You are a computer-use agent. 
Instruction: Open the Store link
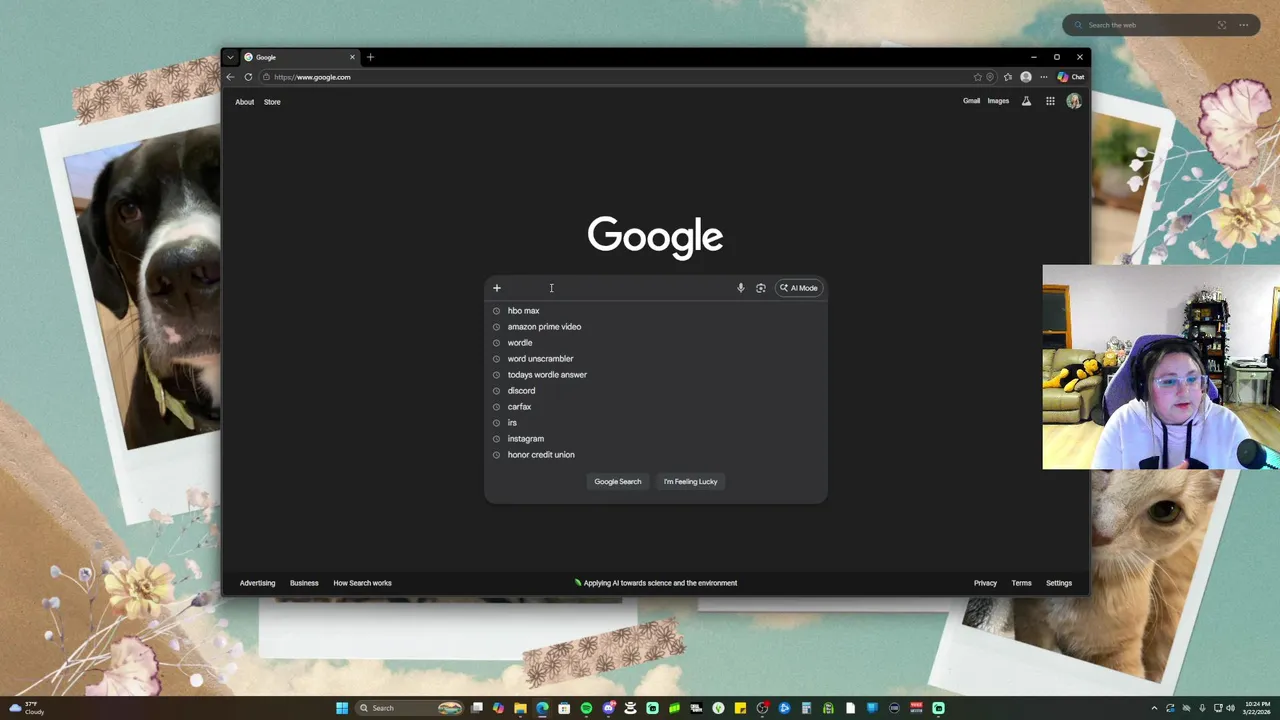[x=272, y=102]
